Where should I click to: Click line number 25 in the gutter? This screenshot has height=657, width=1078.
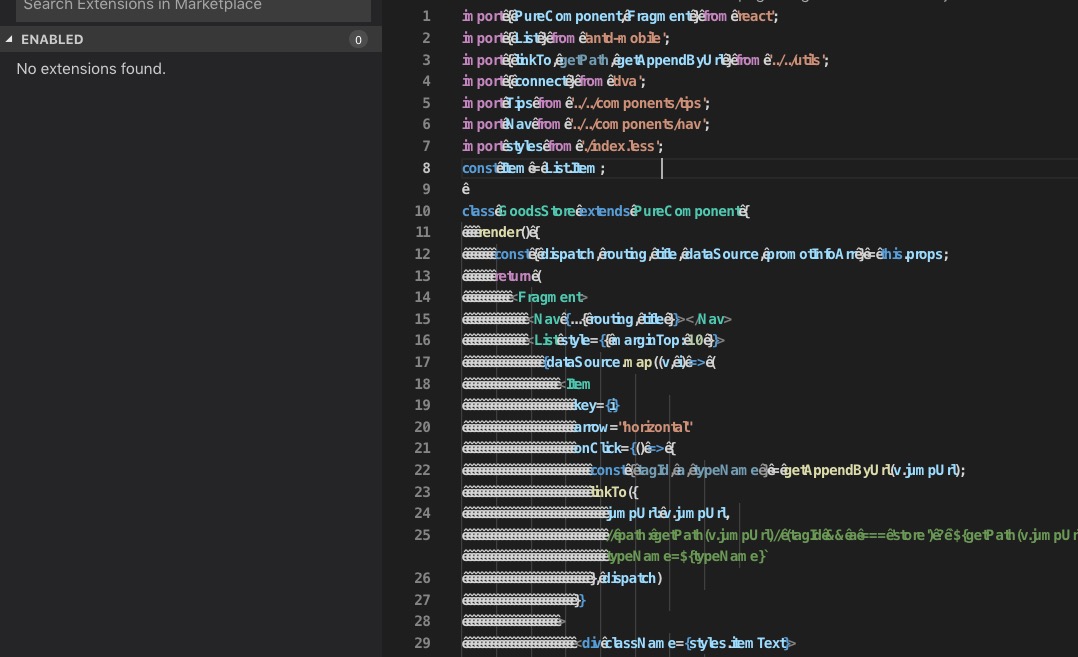pos(422,535)
